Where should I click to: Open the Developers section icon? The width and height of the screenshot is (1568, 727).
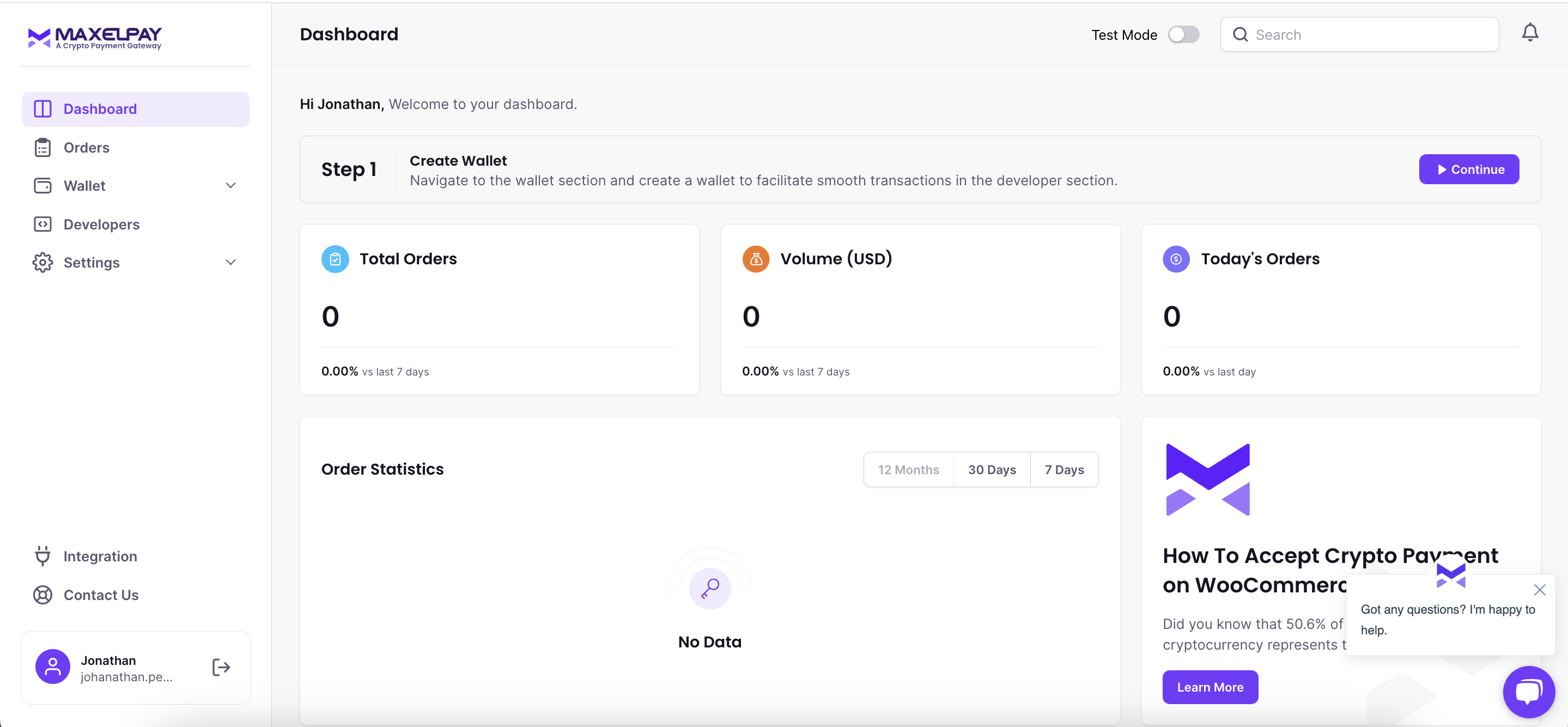point(42,224)
